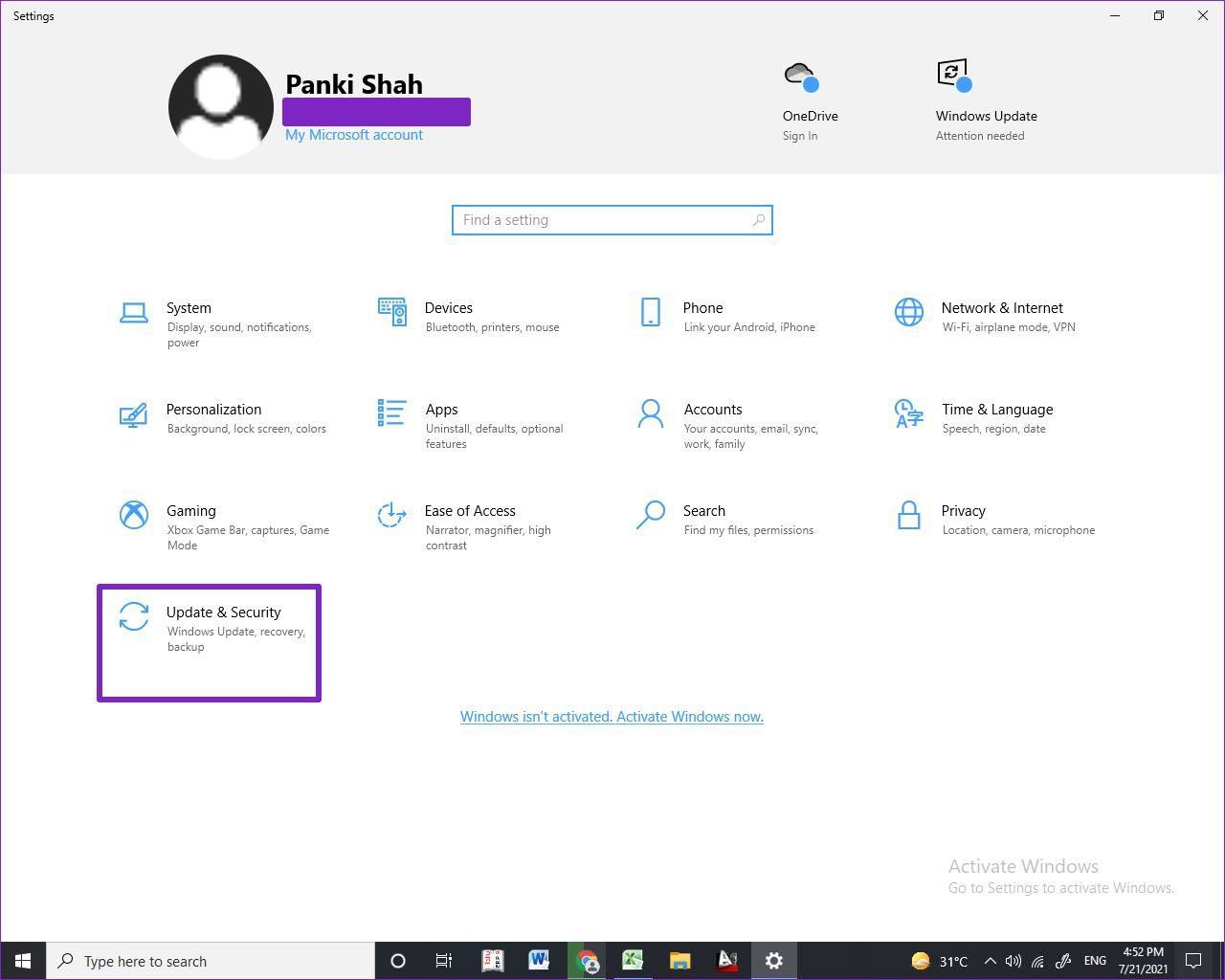
Task: Click the user profile picture avatar
Action: (221, 106)
